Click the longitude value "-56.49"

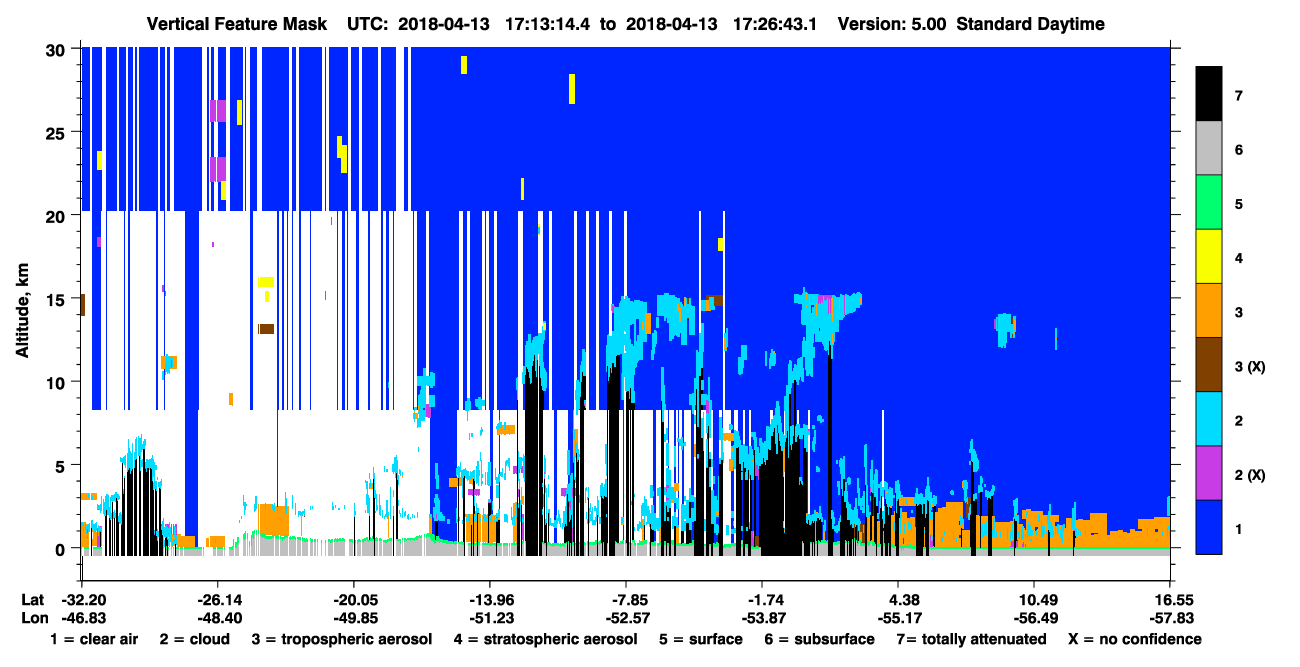click(1034, 618)
